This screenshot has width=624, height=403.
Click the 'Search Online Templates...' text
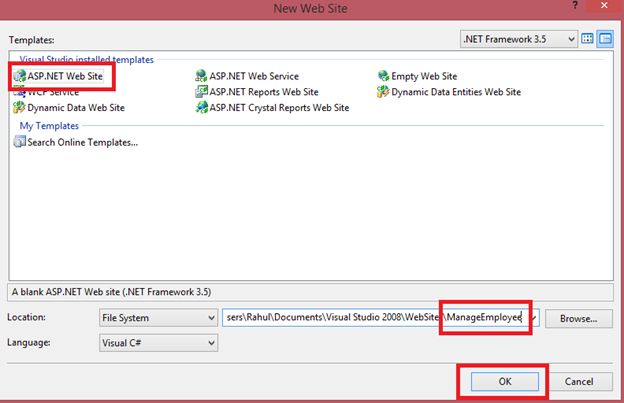coord(82,142)
